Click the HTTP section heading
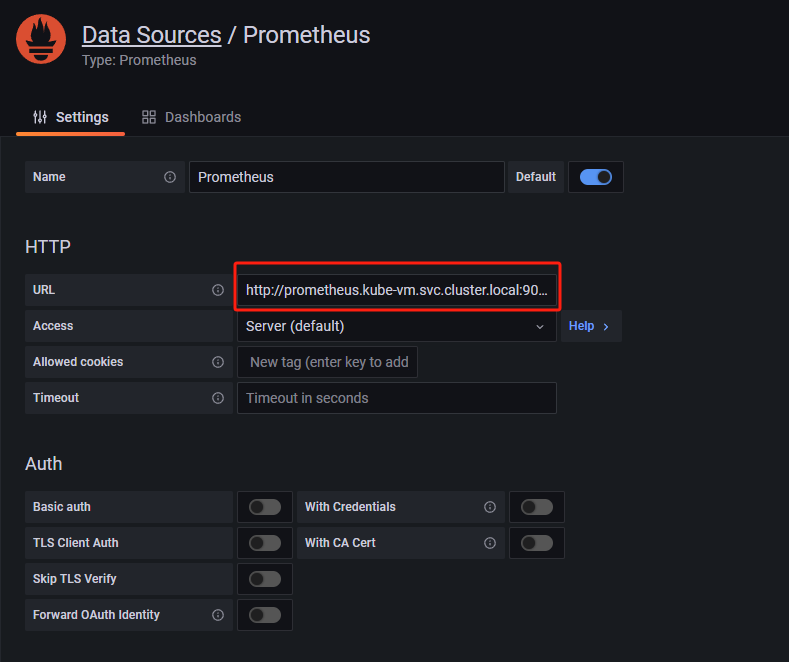The width and height of the screenshot is (789, 662). coord(48,247)
